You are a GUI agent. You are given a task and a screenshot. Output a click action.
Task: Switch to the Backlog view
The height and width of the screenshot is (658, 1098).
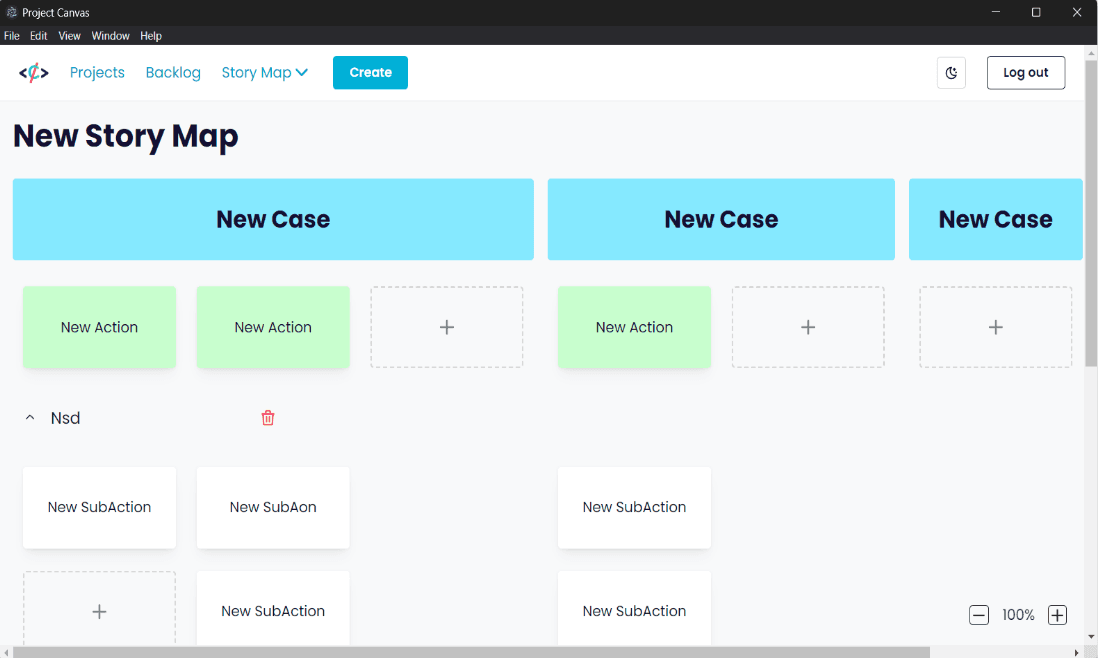click(x=172, y=72)
